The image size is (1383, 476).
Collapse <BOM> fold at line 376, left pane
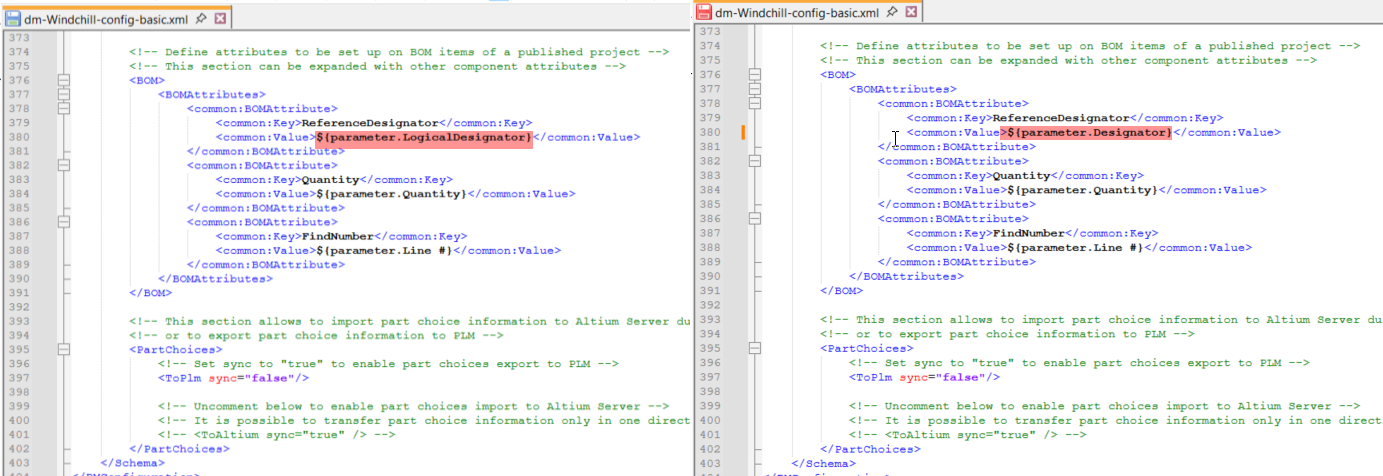coord(64,80)
